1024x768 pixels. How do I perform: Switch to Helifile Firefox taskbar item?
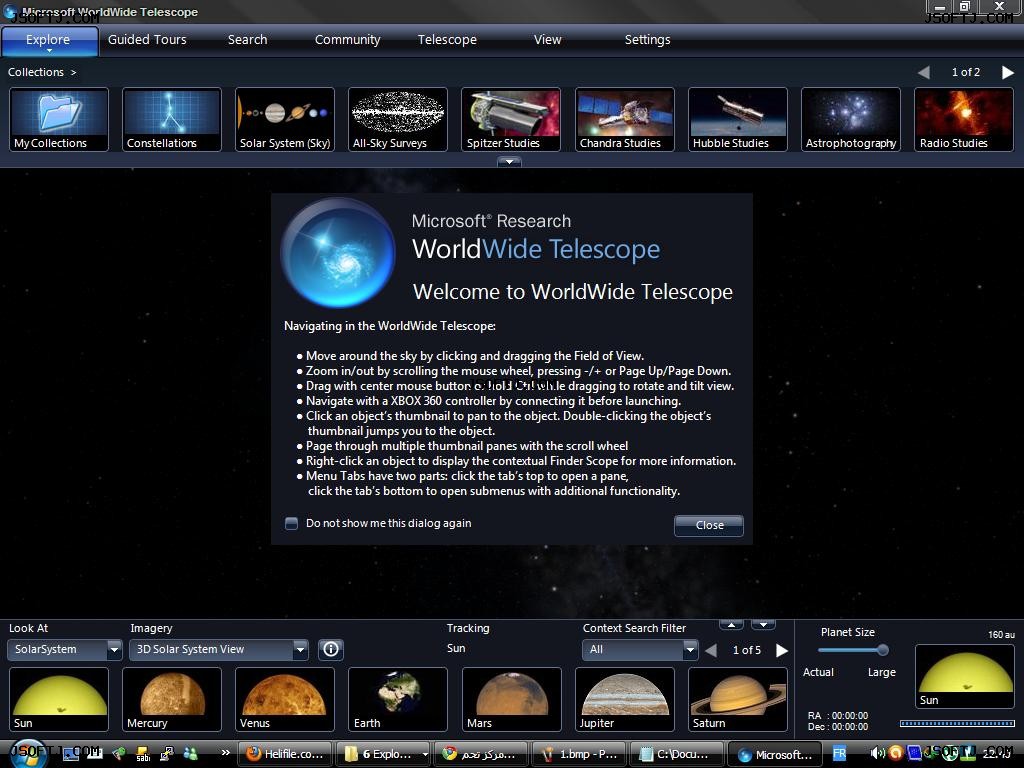tap(285, 754)
